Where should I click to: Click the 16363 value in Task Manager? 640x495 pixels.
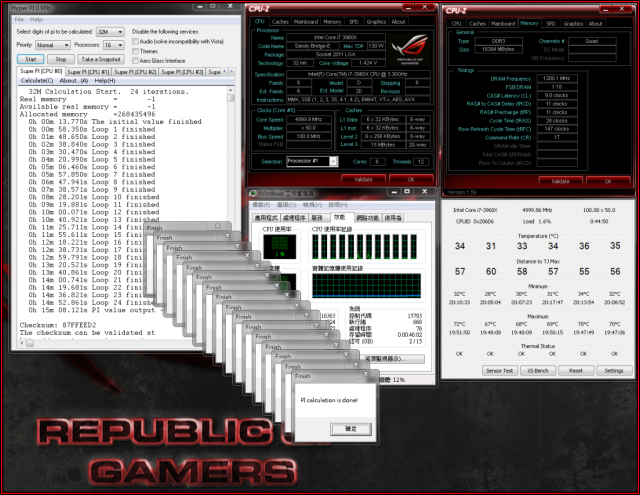(328, 316)
